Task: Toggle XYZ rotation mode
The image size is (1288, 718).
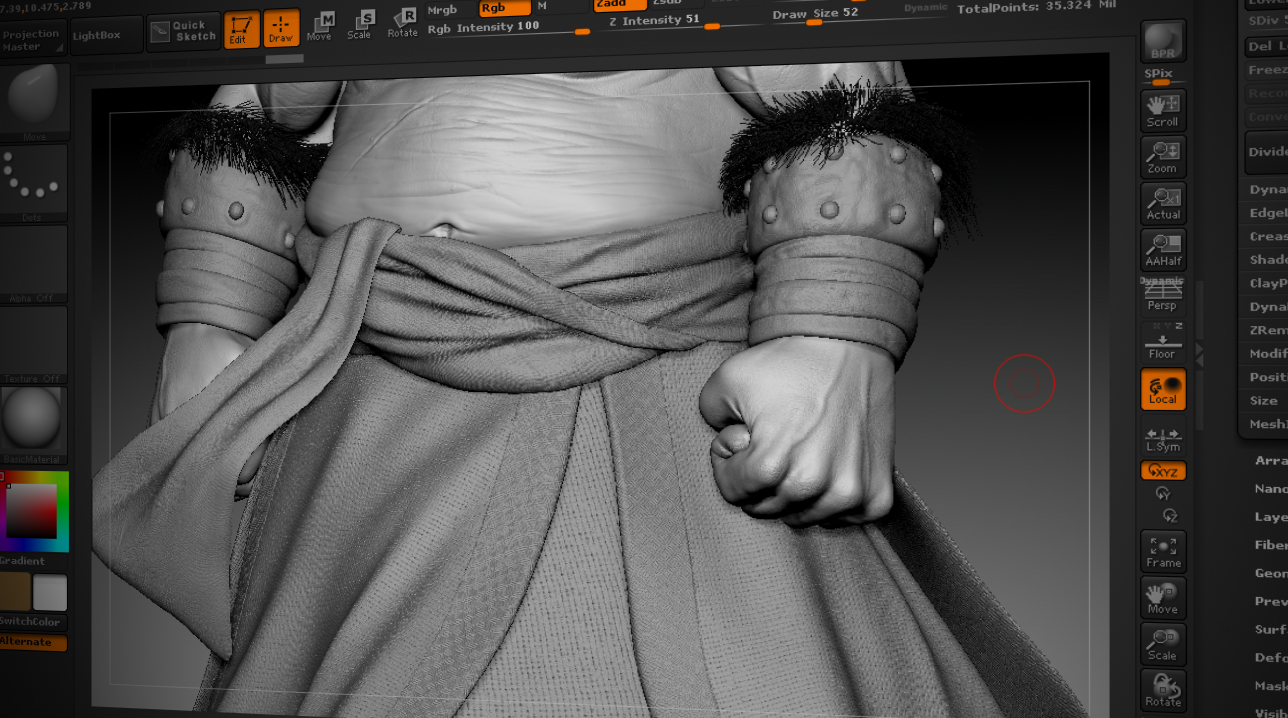Action: (x=1163, y=470)
